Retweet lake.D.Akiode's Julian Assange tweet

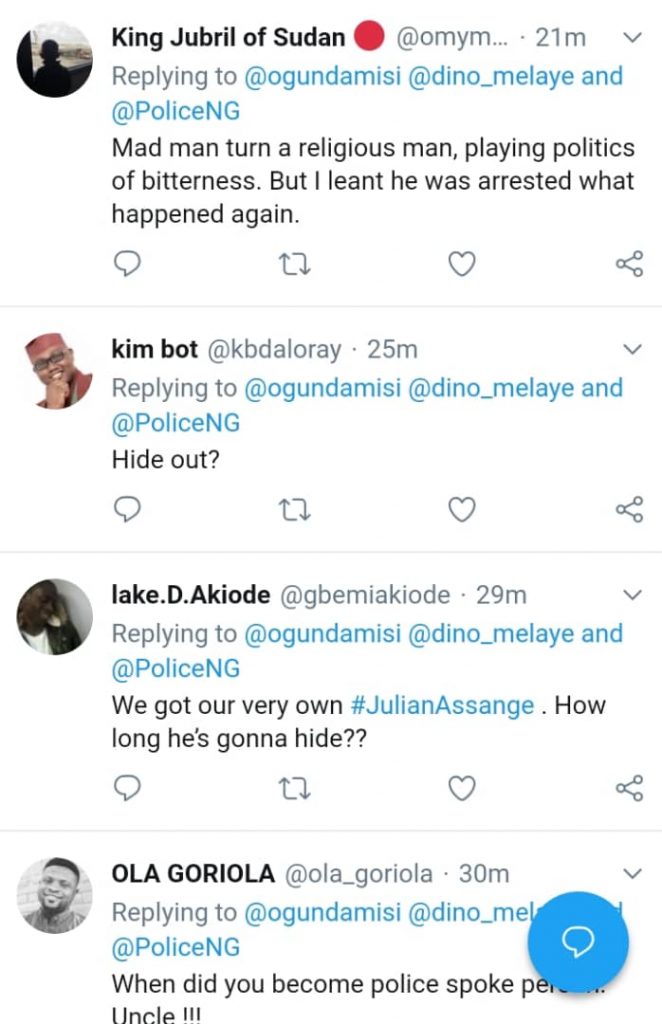pos(293,788)
